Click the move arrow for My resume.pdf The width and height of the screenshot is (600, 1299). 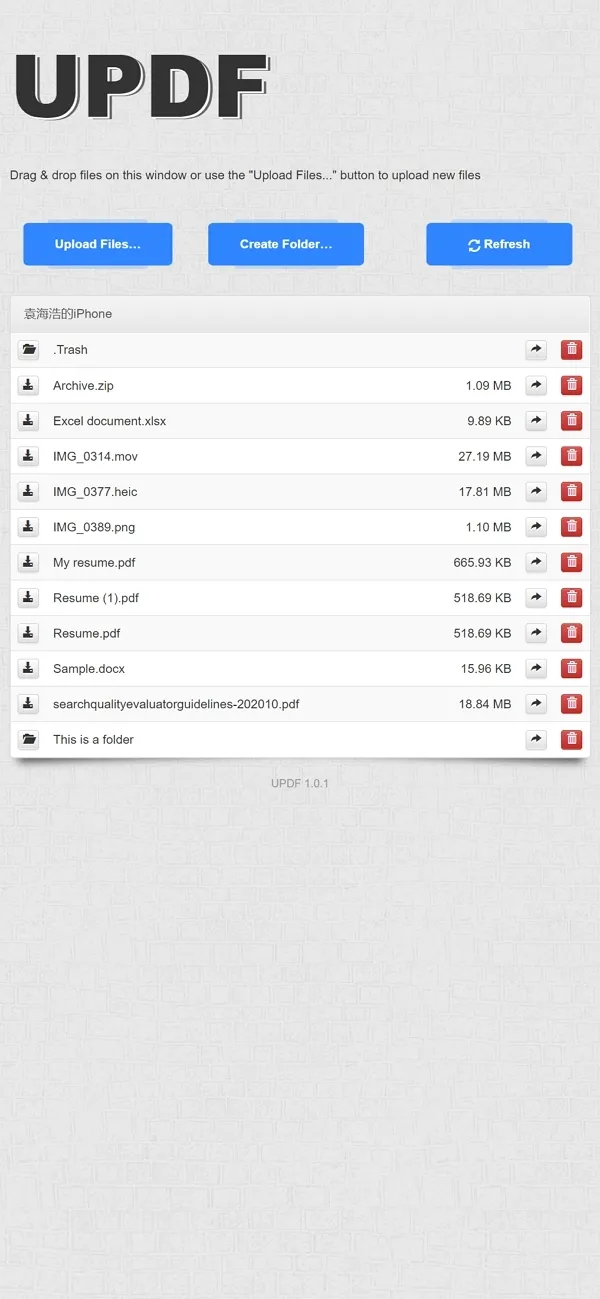[x=536, y=562]
